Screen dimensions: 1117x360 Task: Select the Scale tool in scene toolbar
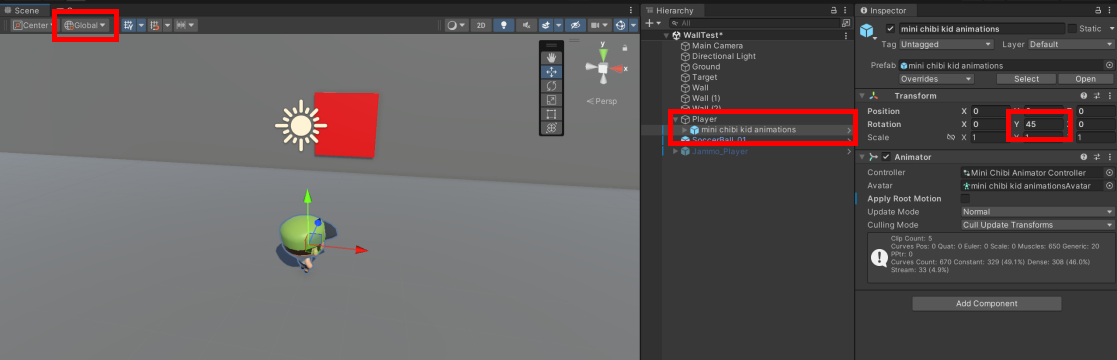pyautogui.click(x=551, y=100)
